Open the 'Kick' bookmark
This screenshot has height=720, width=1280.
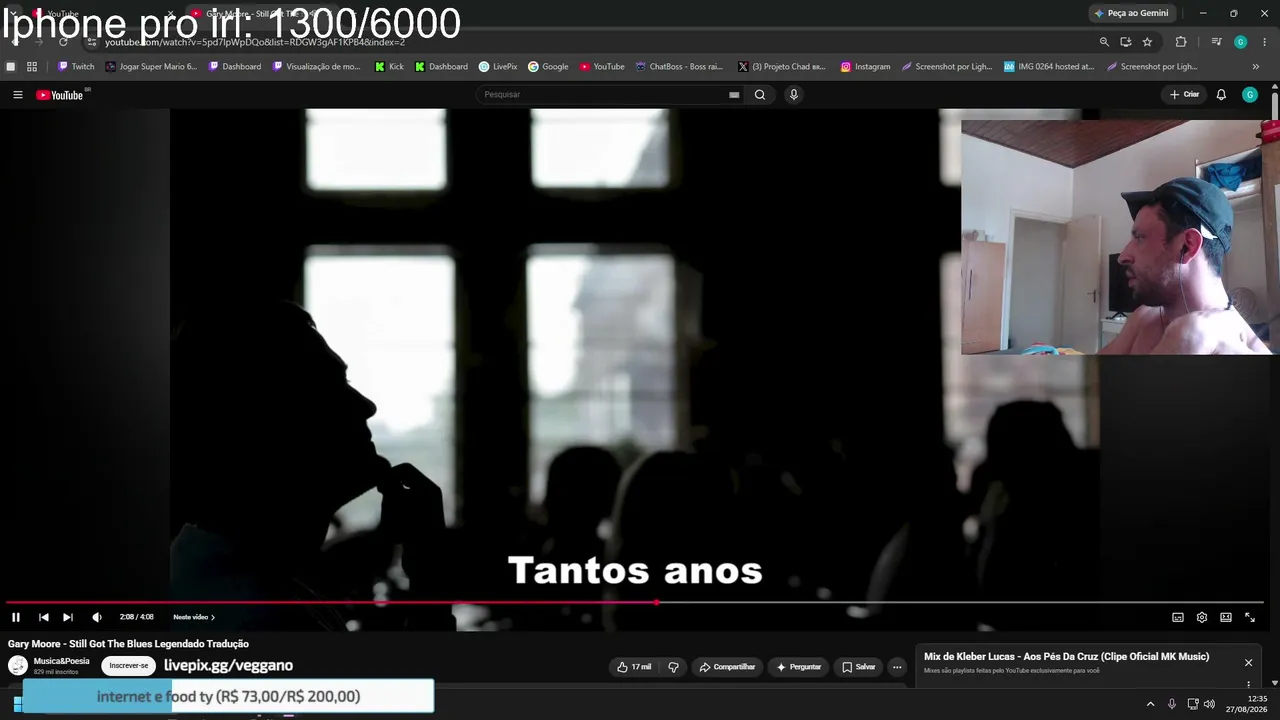point(389,67)
